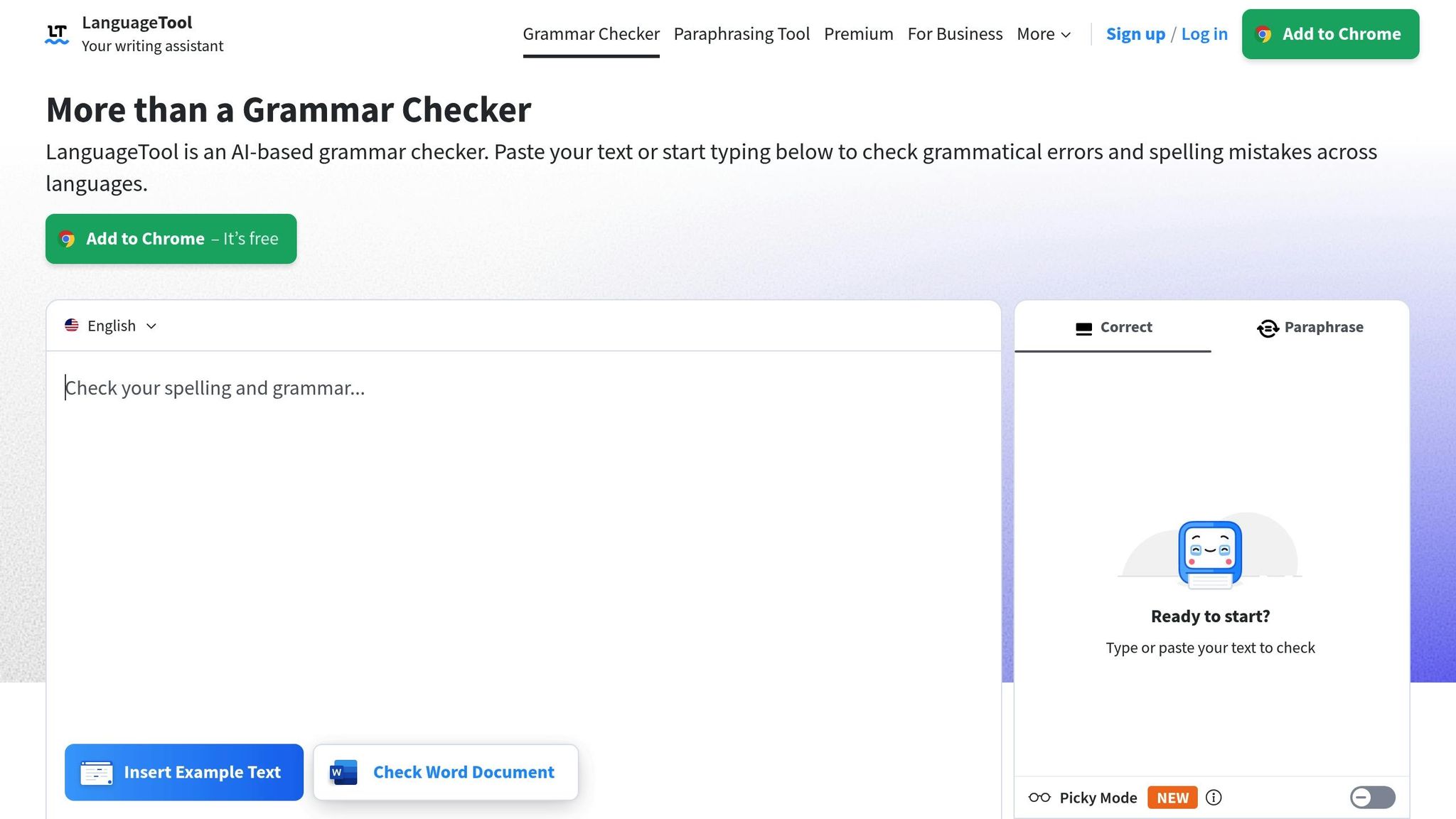The height and width of the screenshot is (819, 1456).
Task: Expand the More navigation menu
Action: coord(1042,33)
